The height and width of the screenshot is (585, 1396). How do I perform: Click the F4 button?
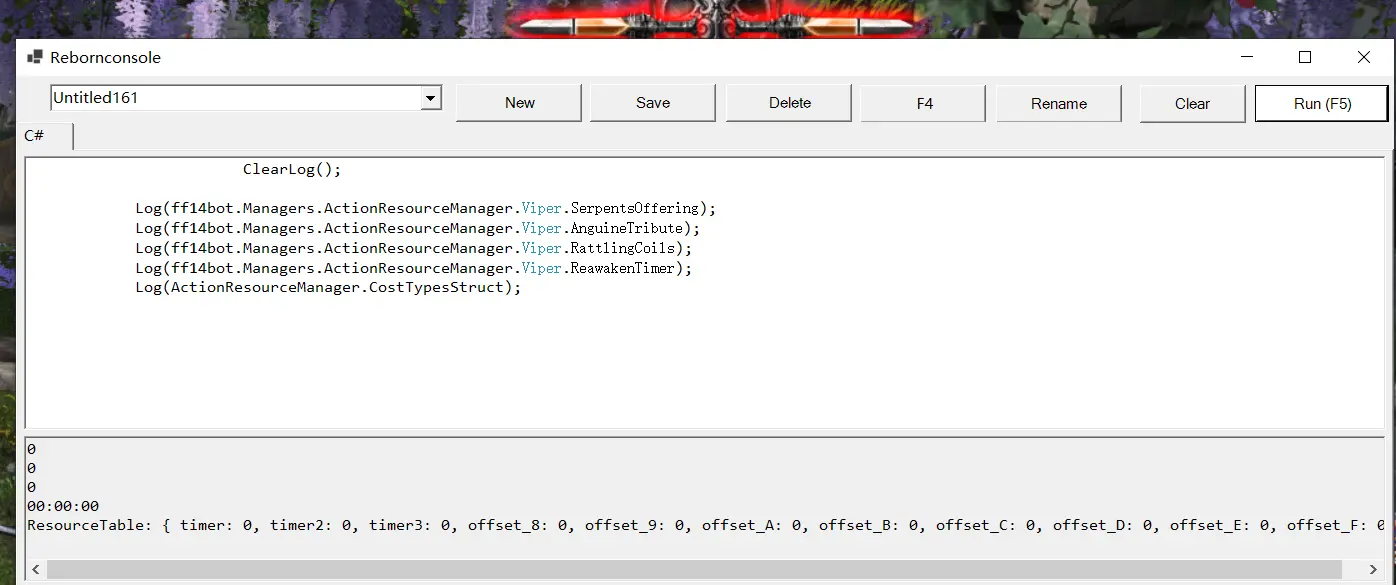[924, 103]
